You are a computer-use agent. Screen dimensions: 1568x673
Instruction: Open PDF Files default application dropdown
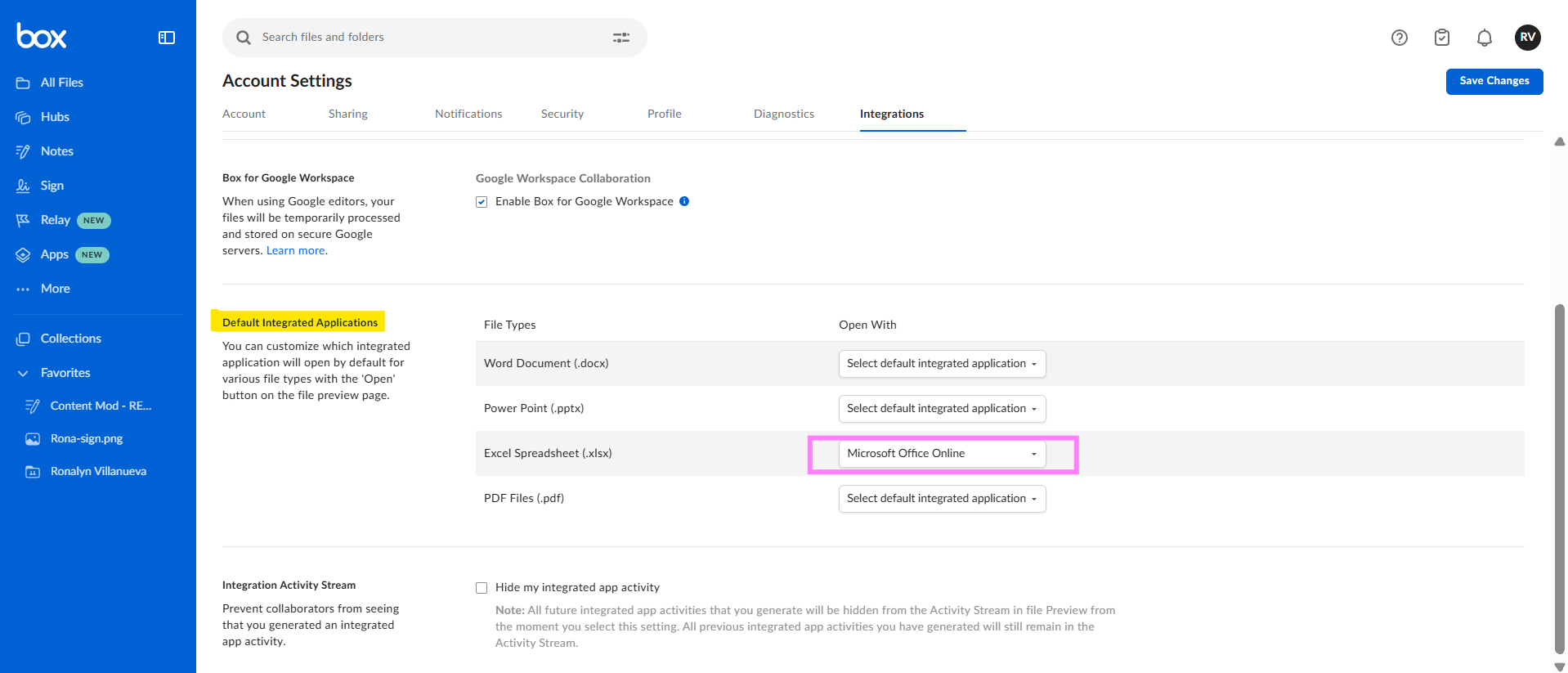(942, 499)
